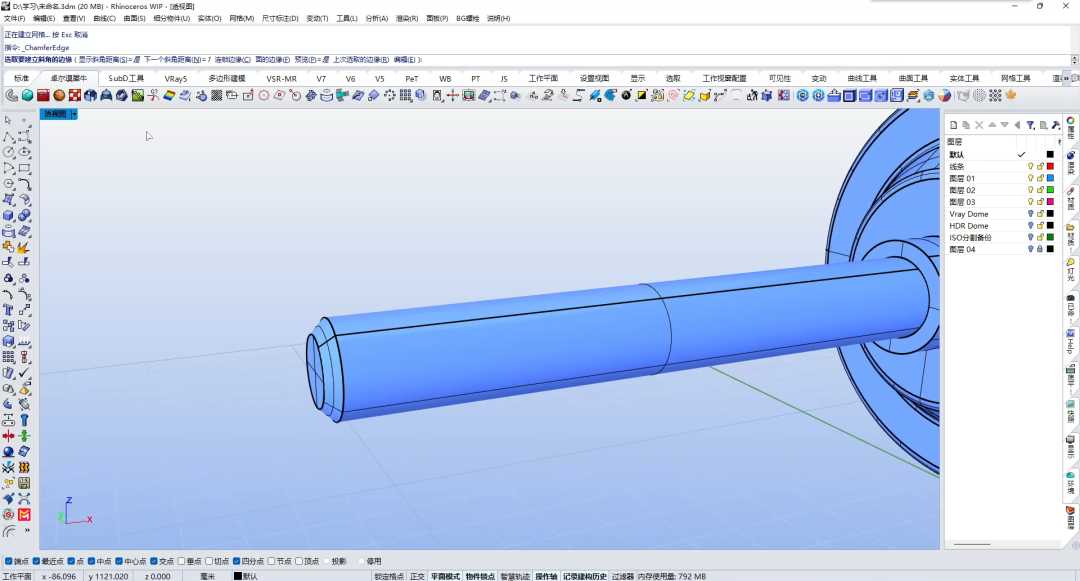This screenshot has width=1080, height=581.
Task: Switch to the 实体工具 toolbar tab
Action: point(964,78)
